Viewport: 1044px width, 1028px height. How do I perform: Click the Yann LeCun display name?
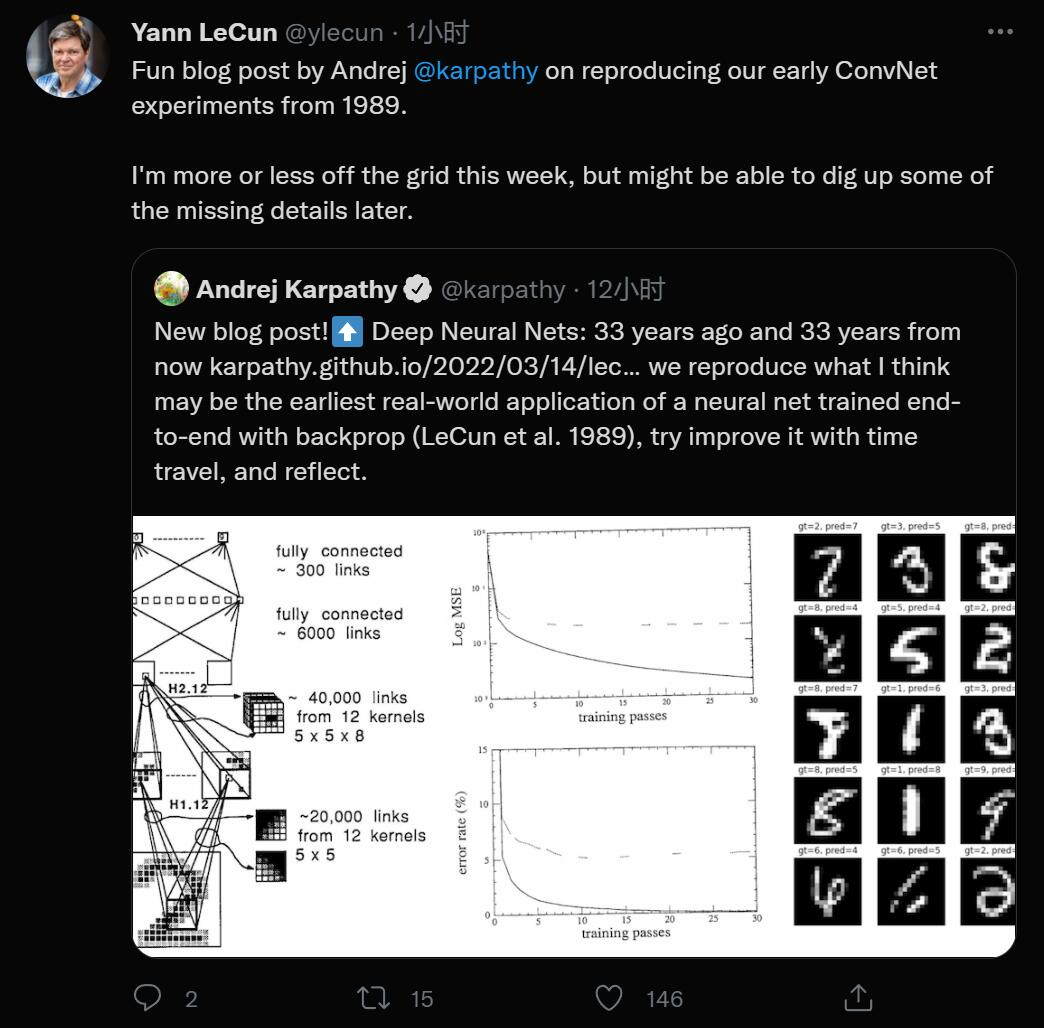coord(204,32)
